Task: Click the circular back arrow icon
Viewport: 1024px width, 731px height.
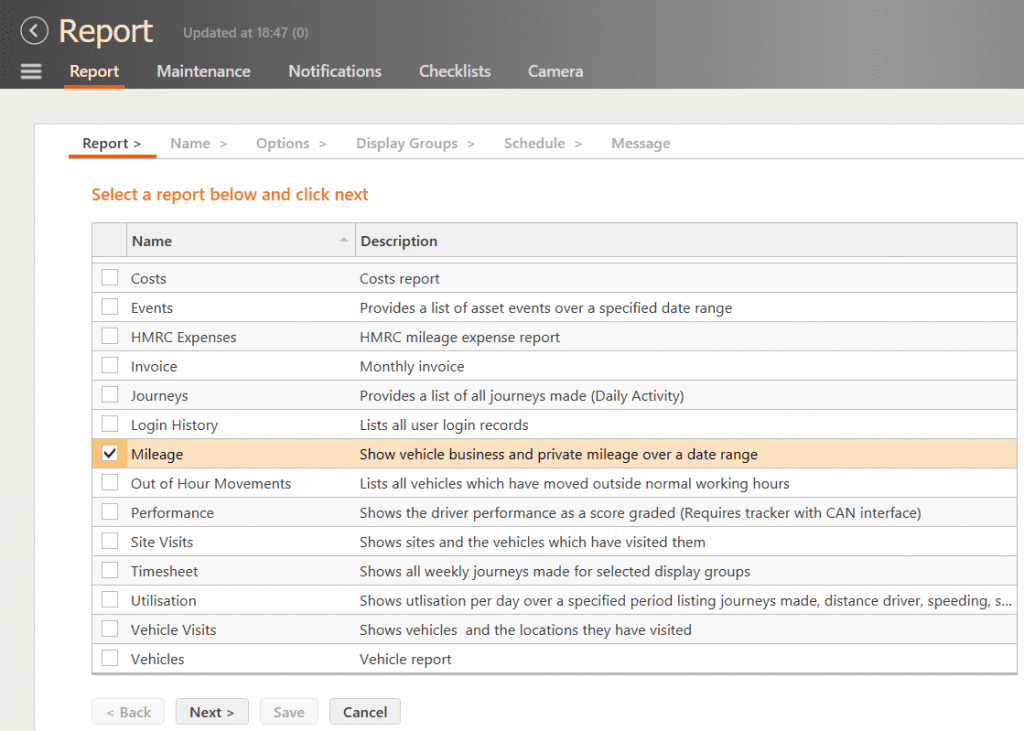Action: click(x=34, y=31)
